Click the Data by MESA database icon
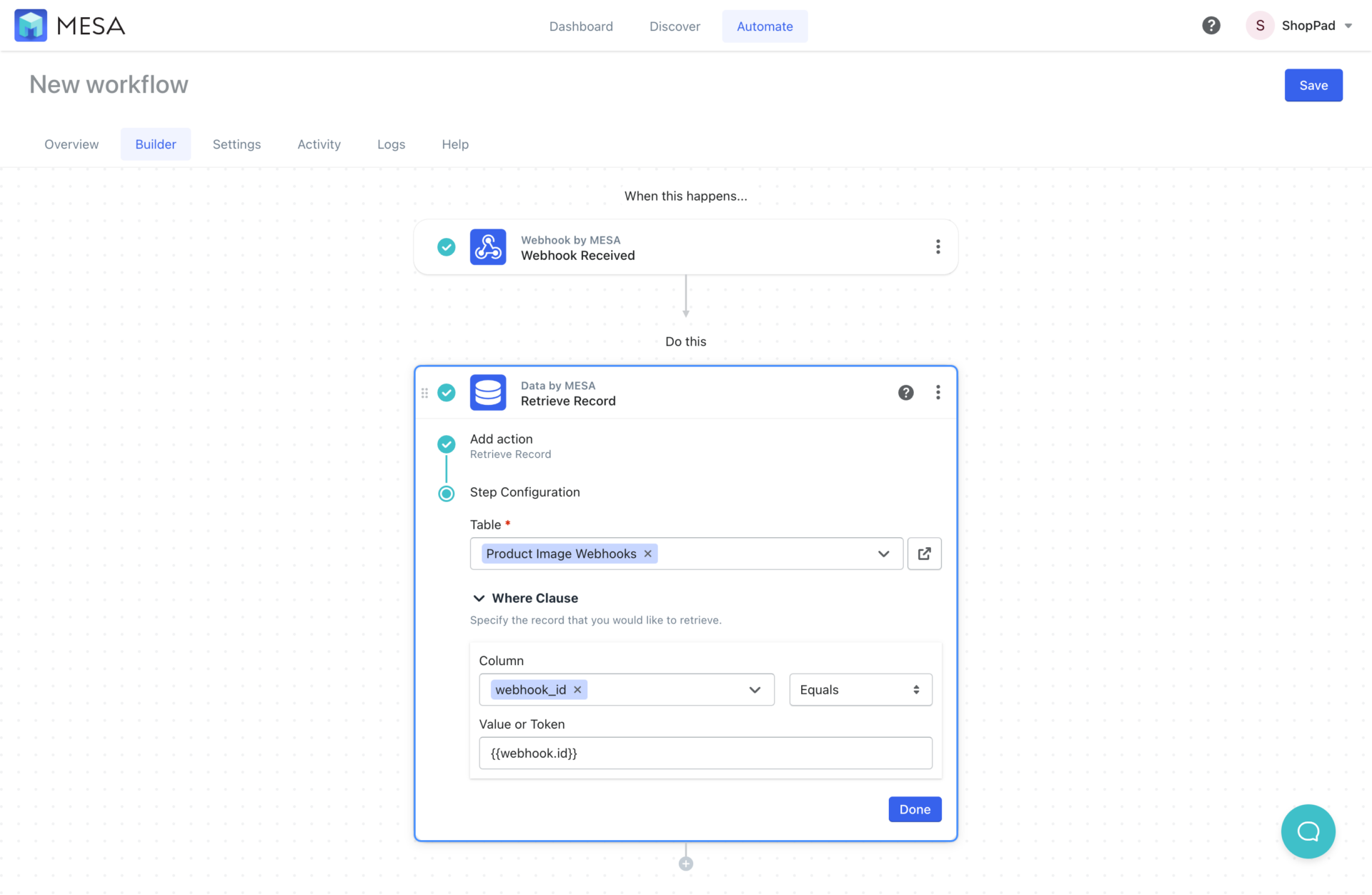 point(488,392)
